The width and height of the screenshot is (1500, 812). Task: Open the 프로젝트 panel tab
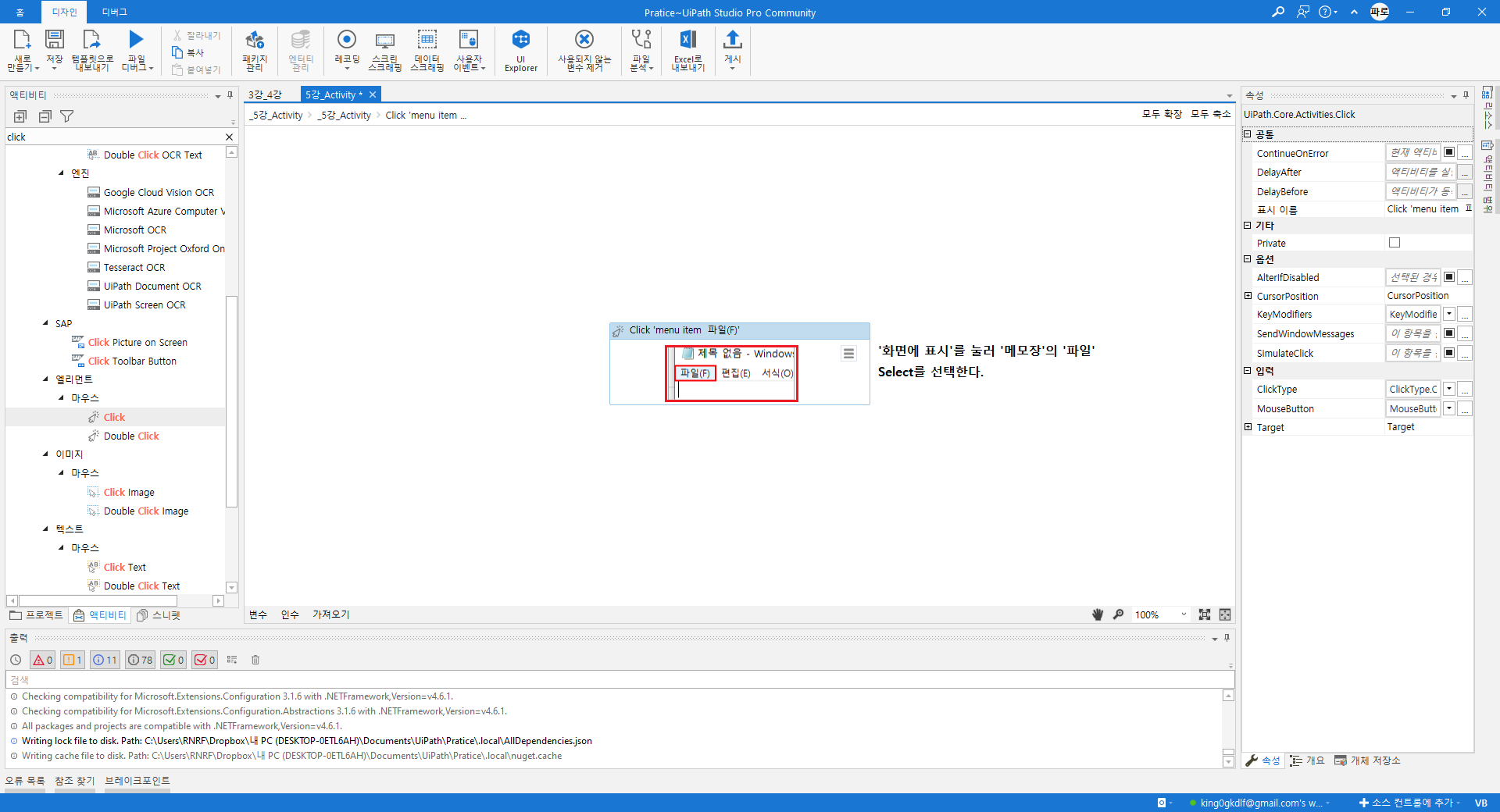[x=37, y=615]
